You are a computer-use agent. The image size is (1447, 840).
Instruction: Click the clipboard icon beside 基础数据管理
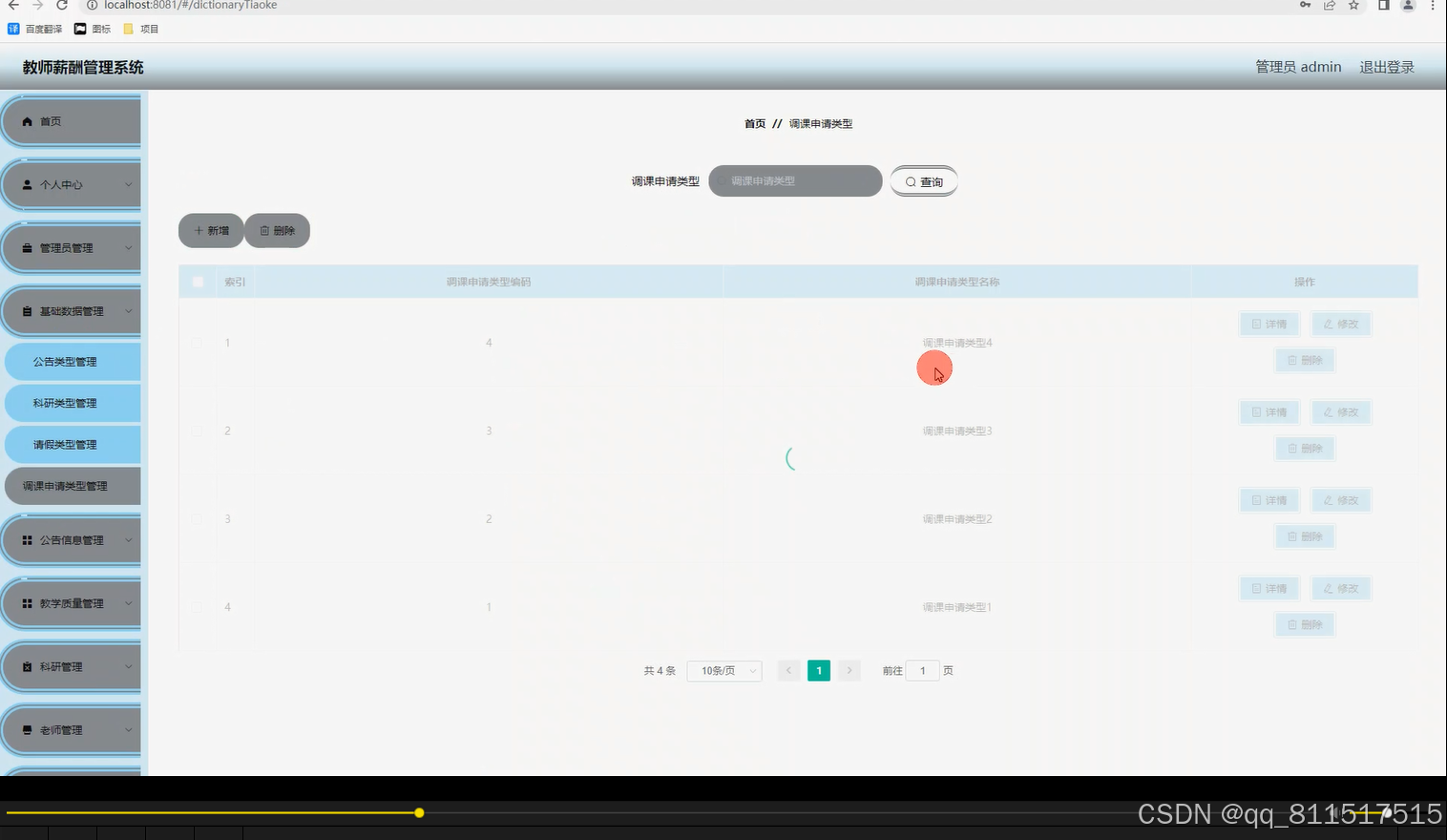pos(28,311)
